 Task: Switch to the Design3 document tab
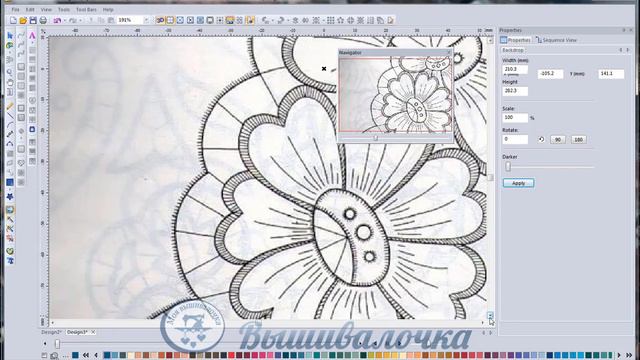click(78, 332)
